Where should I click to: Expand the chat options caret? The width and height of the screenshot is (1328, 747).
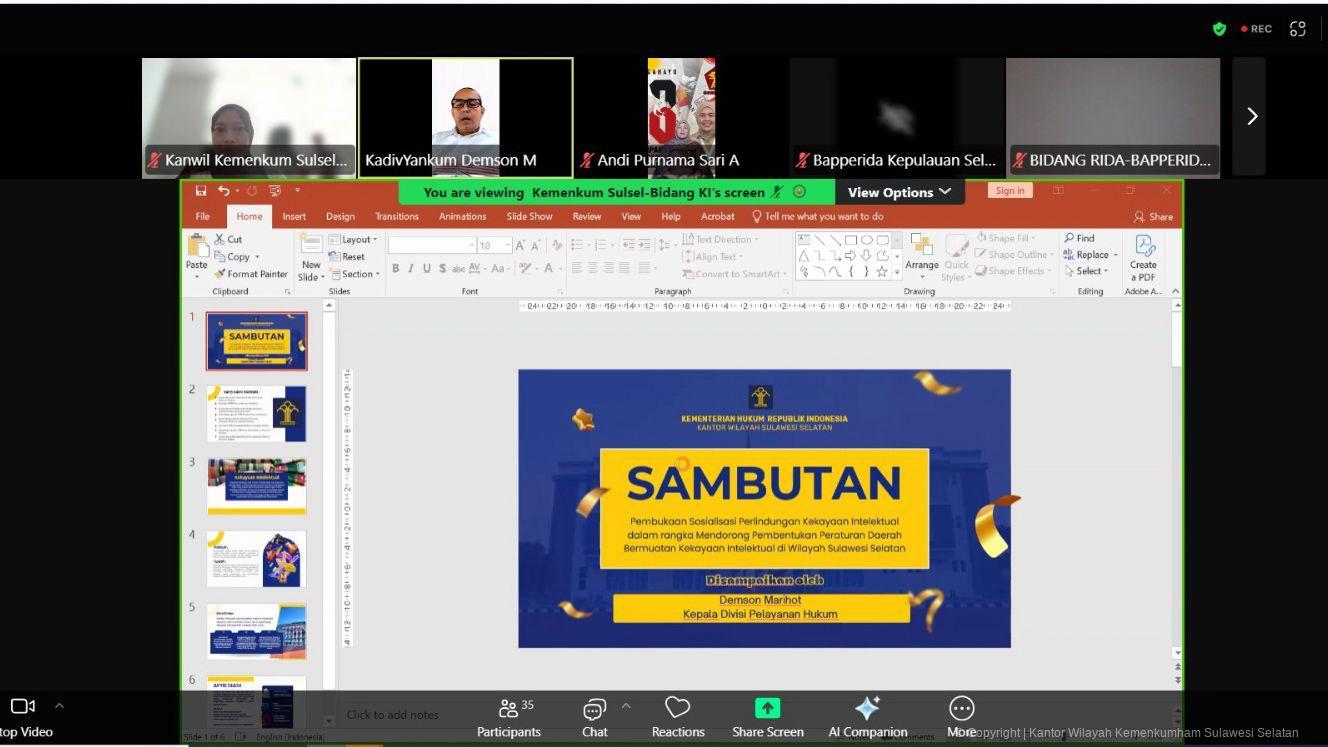tap(626, 706)
